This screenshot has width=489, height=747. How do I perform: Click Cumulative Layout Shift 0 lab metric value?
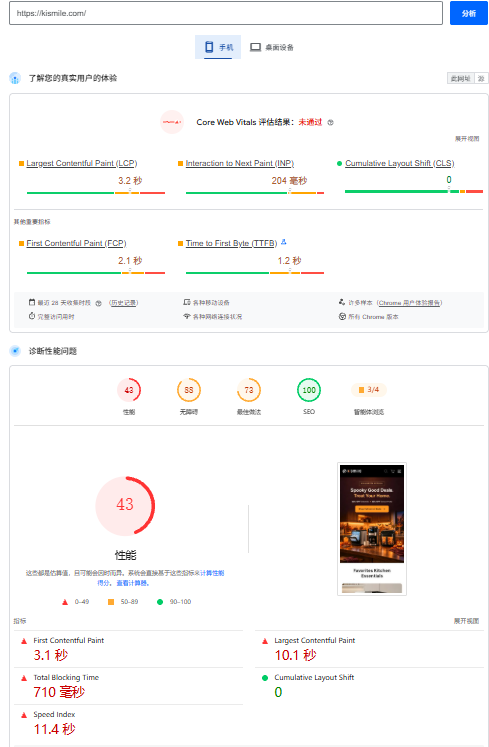pos(278,692)
